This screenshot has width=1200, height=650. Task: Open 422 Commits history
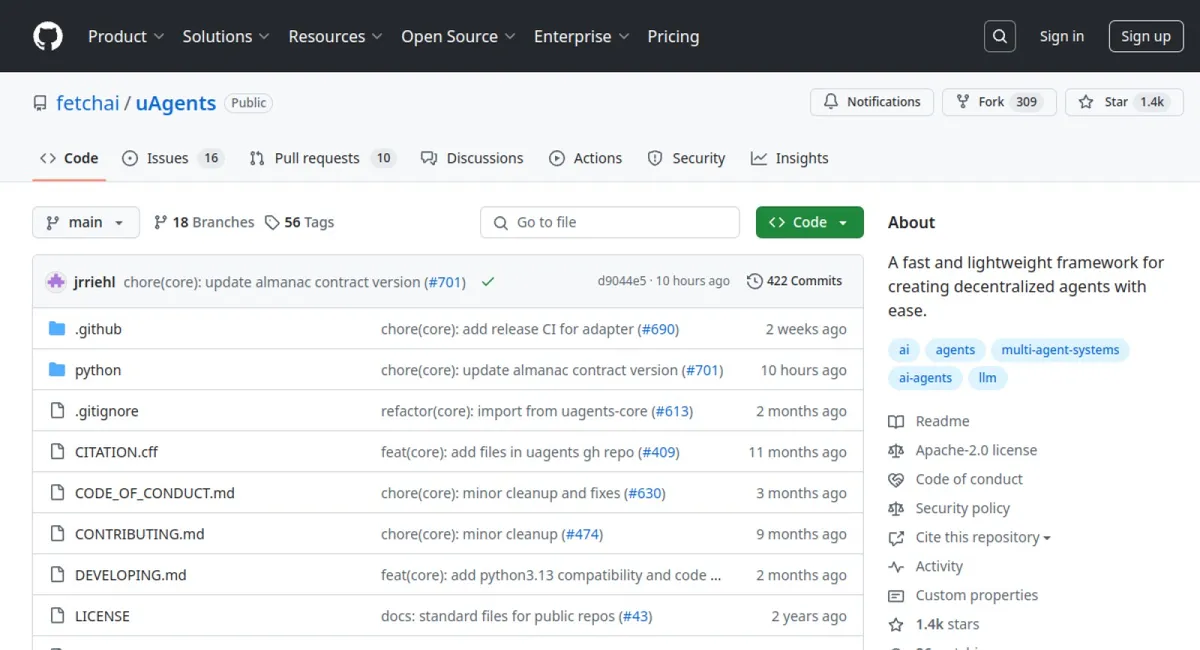(795, 281)
